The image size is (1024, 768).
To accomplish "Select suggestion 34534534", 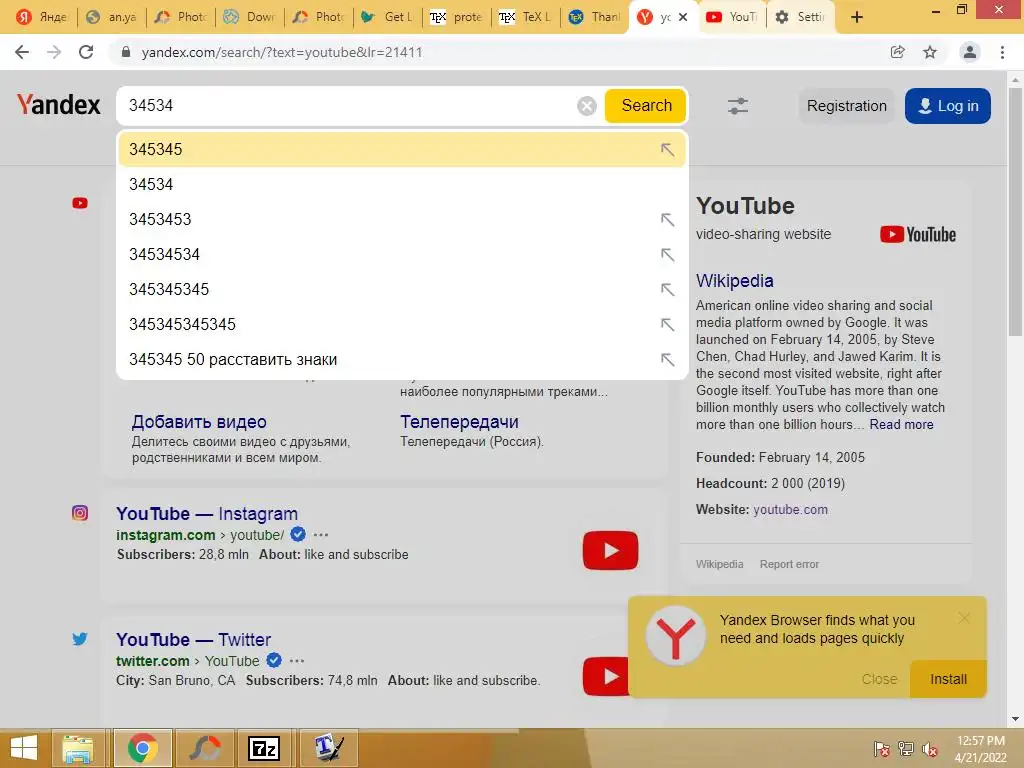I will point(402,254).
